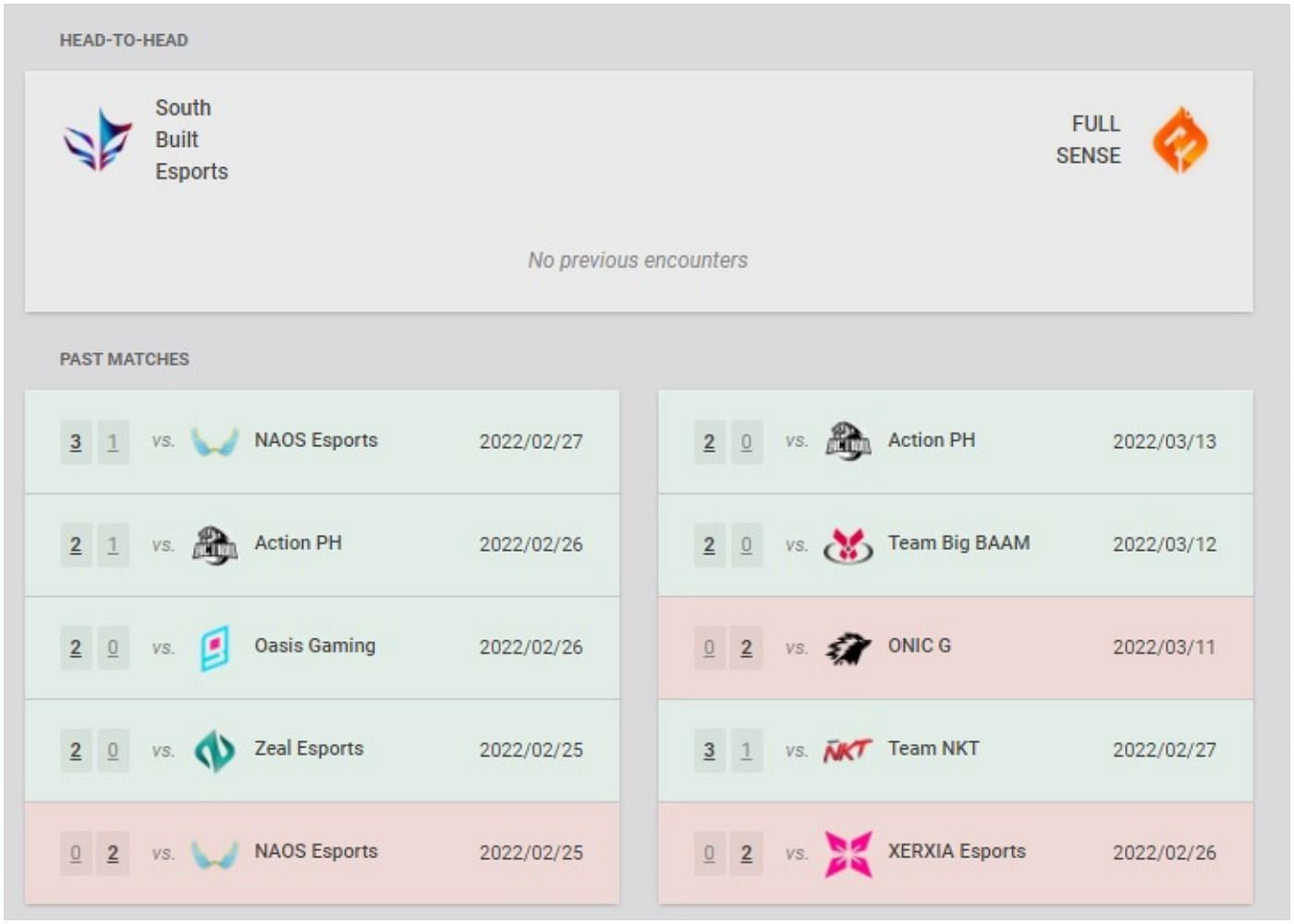
Task: Open the Oasis Gaming team name
Action: click(314, 645)
